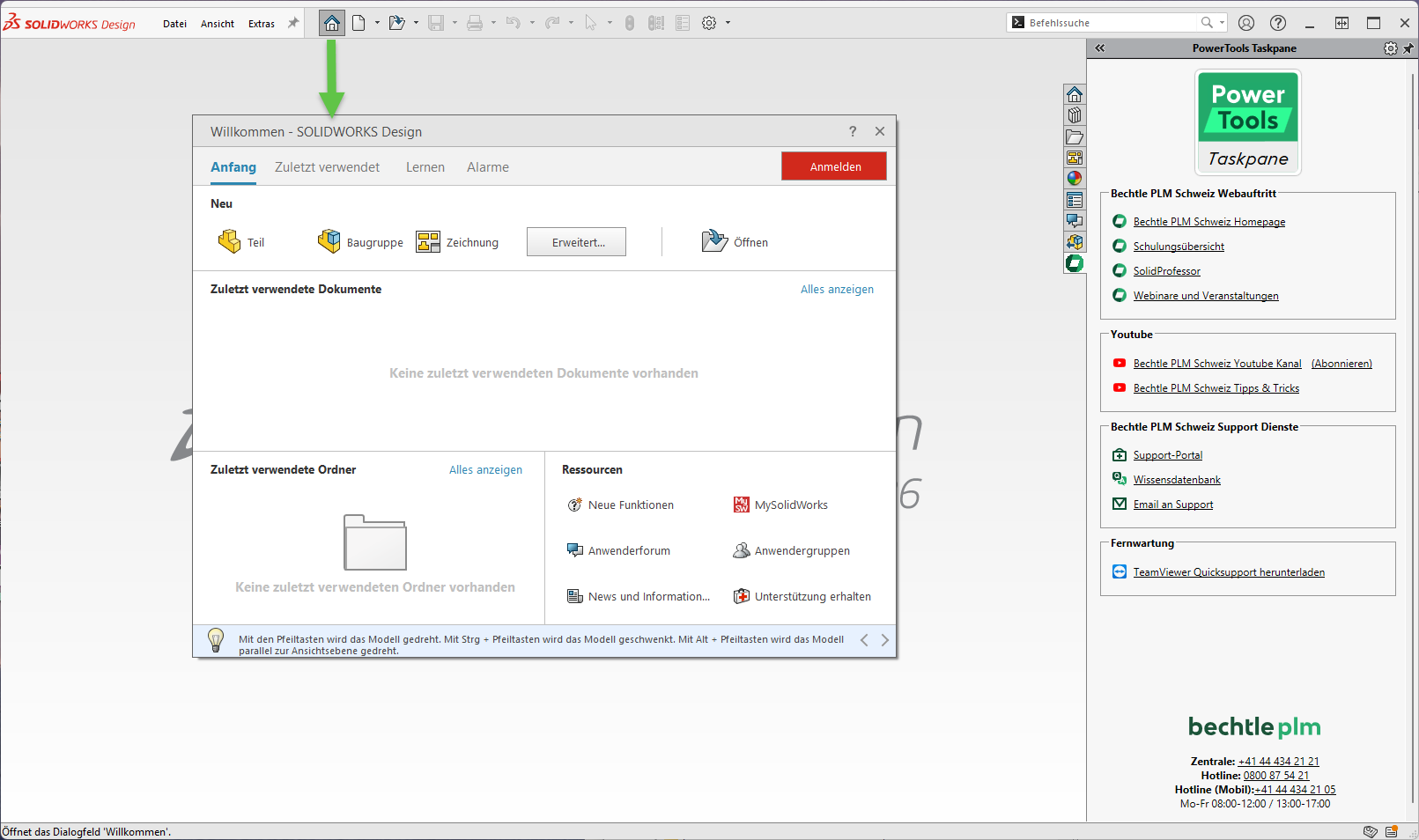Open the Custom Properties tab in the task pane
Image resolution: width=1419 pixels, height=840 pixels.
point(1075,200)
